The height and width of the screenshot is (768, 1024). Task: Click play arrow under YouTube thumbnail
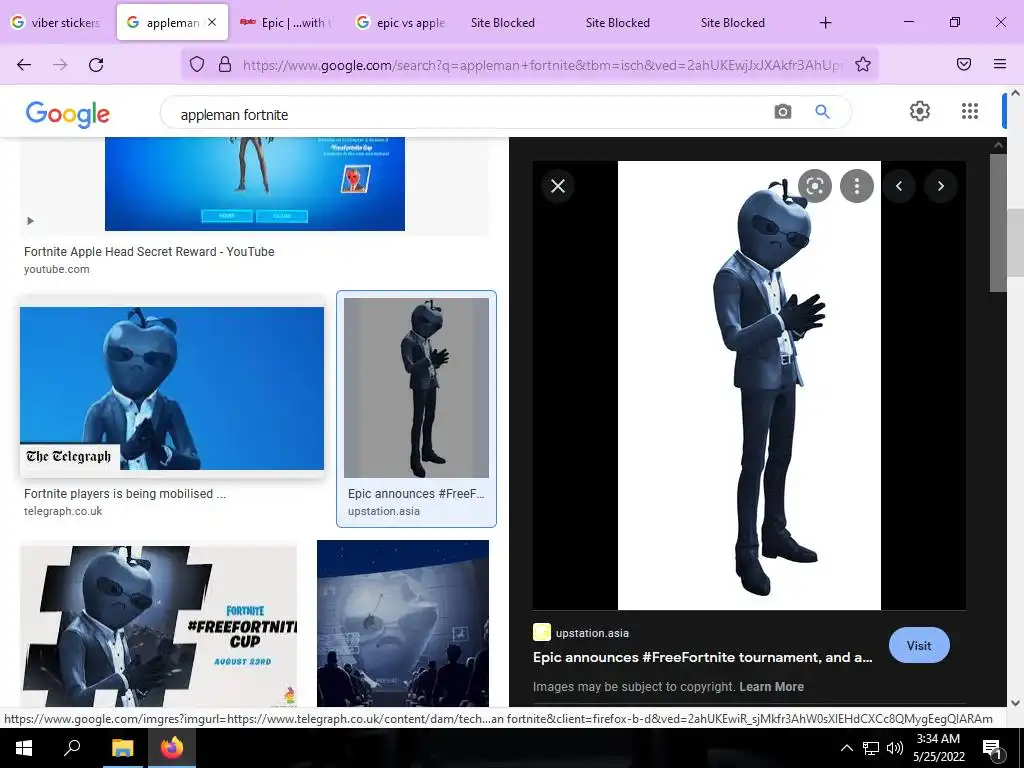click(x=30, y=221)
